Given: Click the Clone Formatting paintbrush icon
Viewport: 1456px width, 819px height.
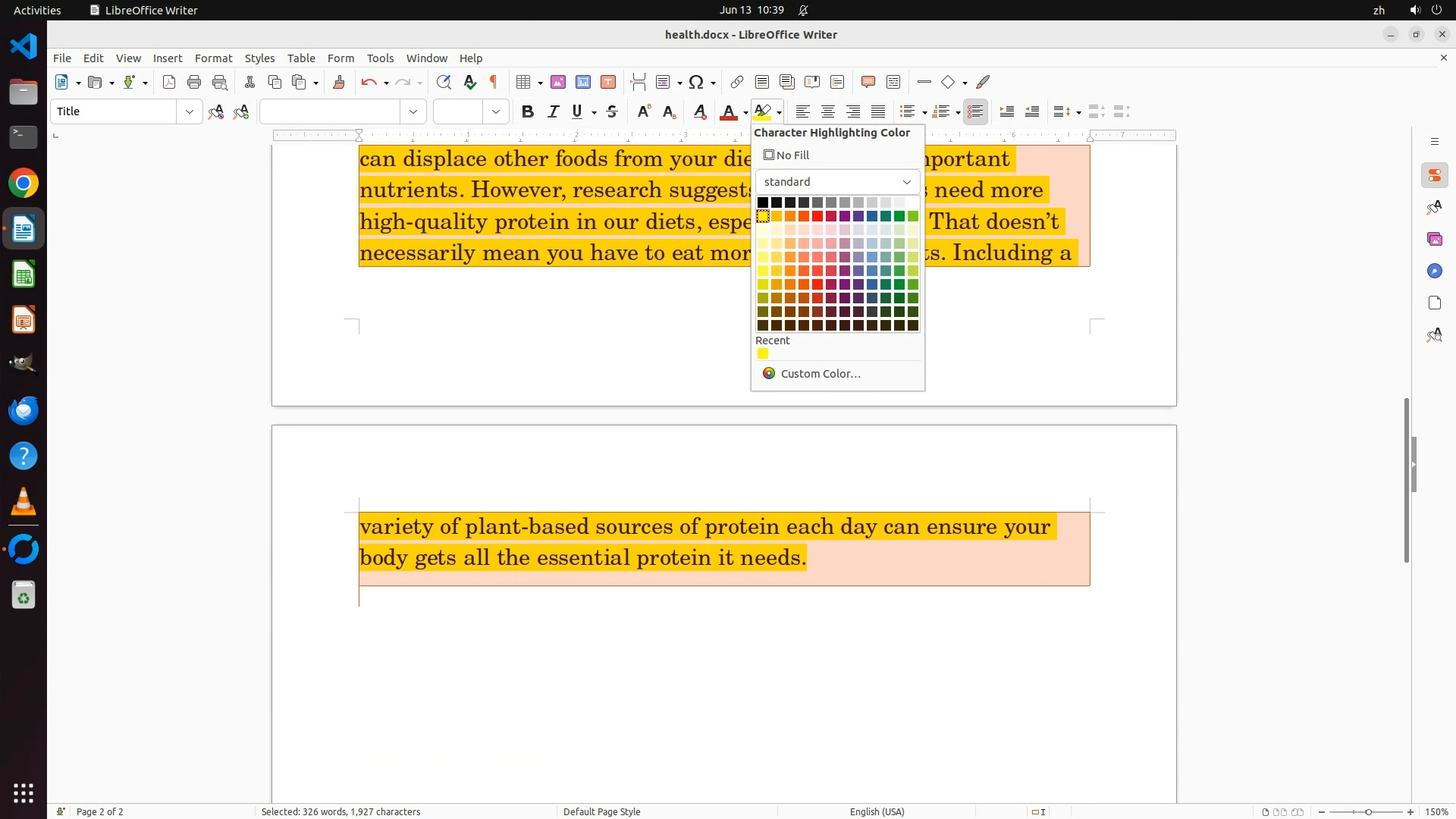Looking at the screenshot, I should 339,83.
